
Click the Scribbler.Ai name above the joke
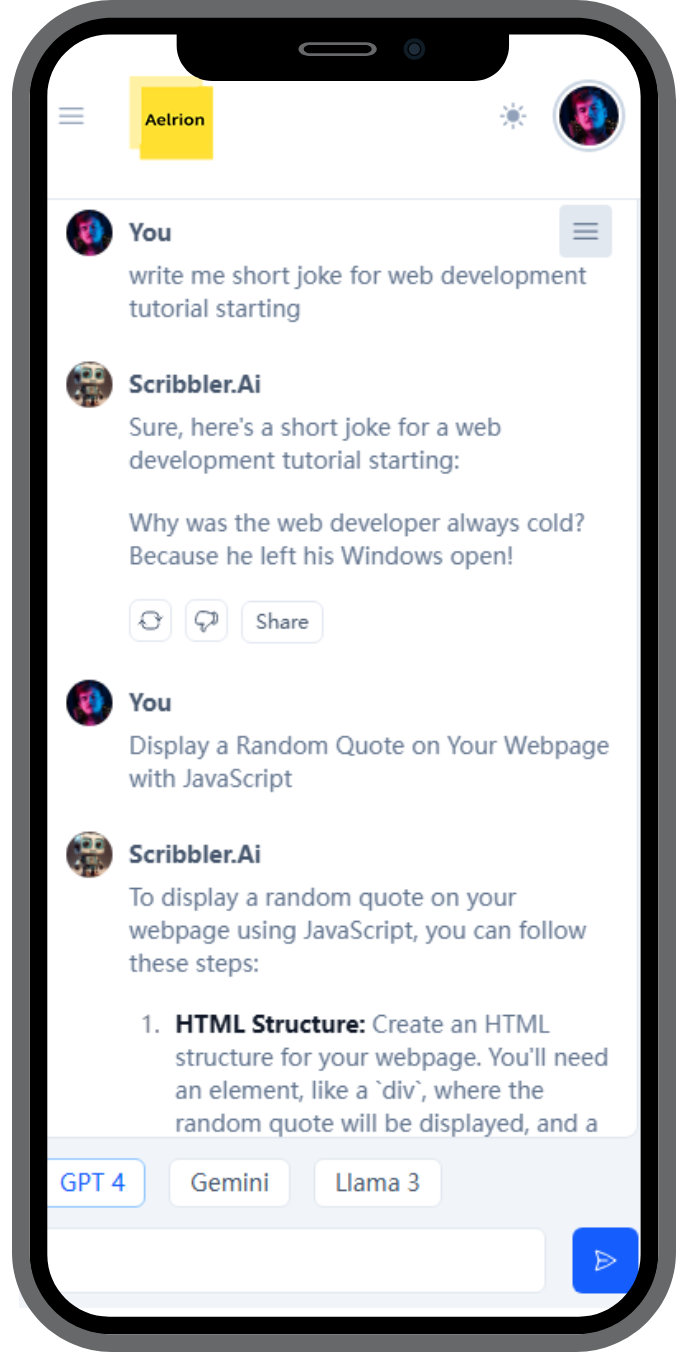tap(195, 384)
